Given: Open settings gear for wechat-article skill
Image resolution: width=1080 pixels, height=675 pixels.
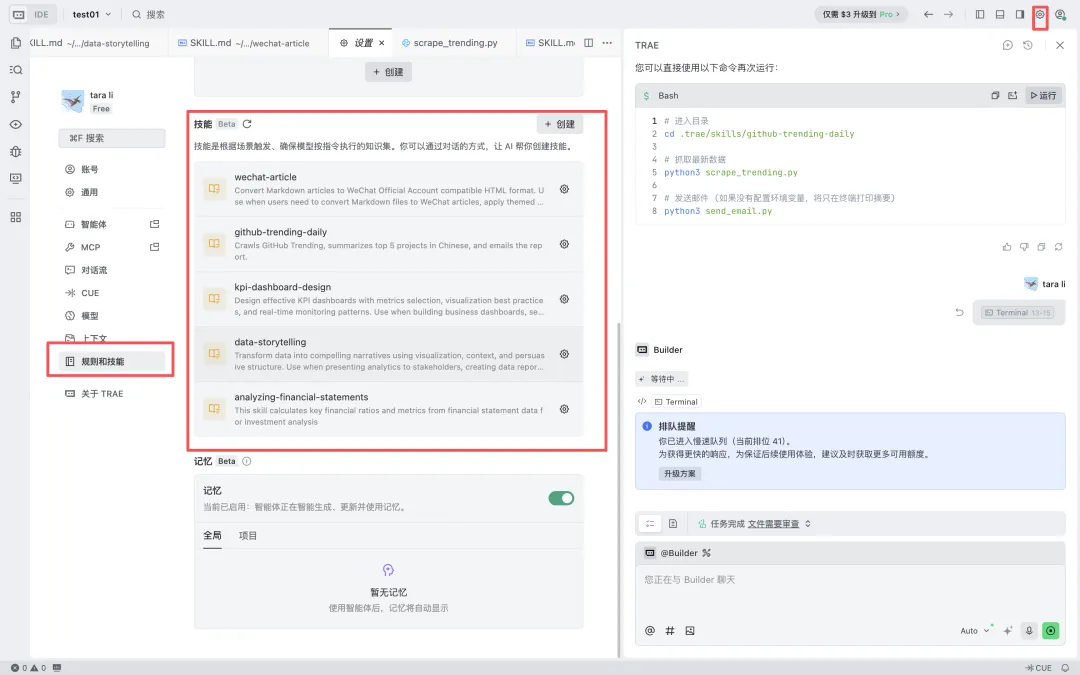Looking at the screenshot, I should pyautogui.click(x=564, y=189).
